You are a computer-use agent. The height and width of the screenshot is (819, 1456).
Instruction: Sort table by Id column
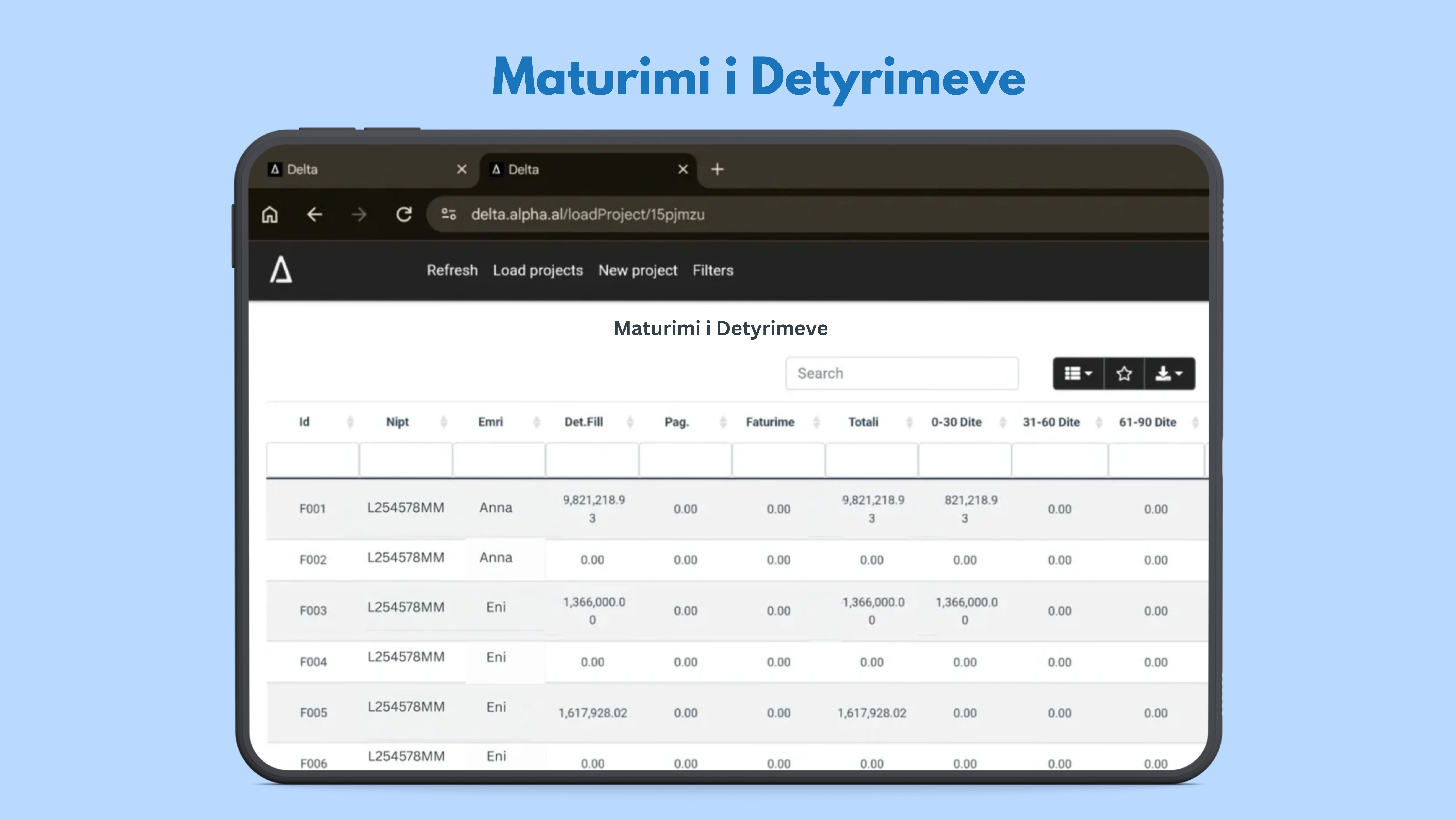pos(350,422)
